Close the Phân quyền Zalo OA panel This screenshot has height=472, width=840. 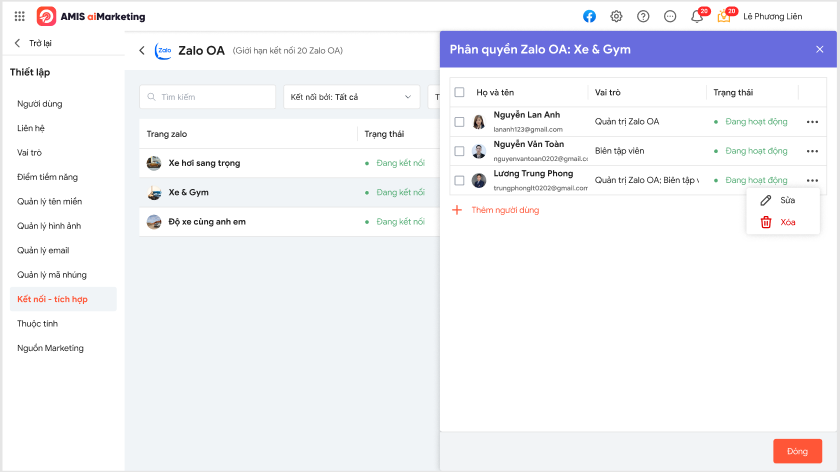tap(820, 49)
